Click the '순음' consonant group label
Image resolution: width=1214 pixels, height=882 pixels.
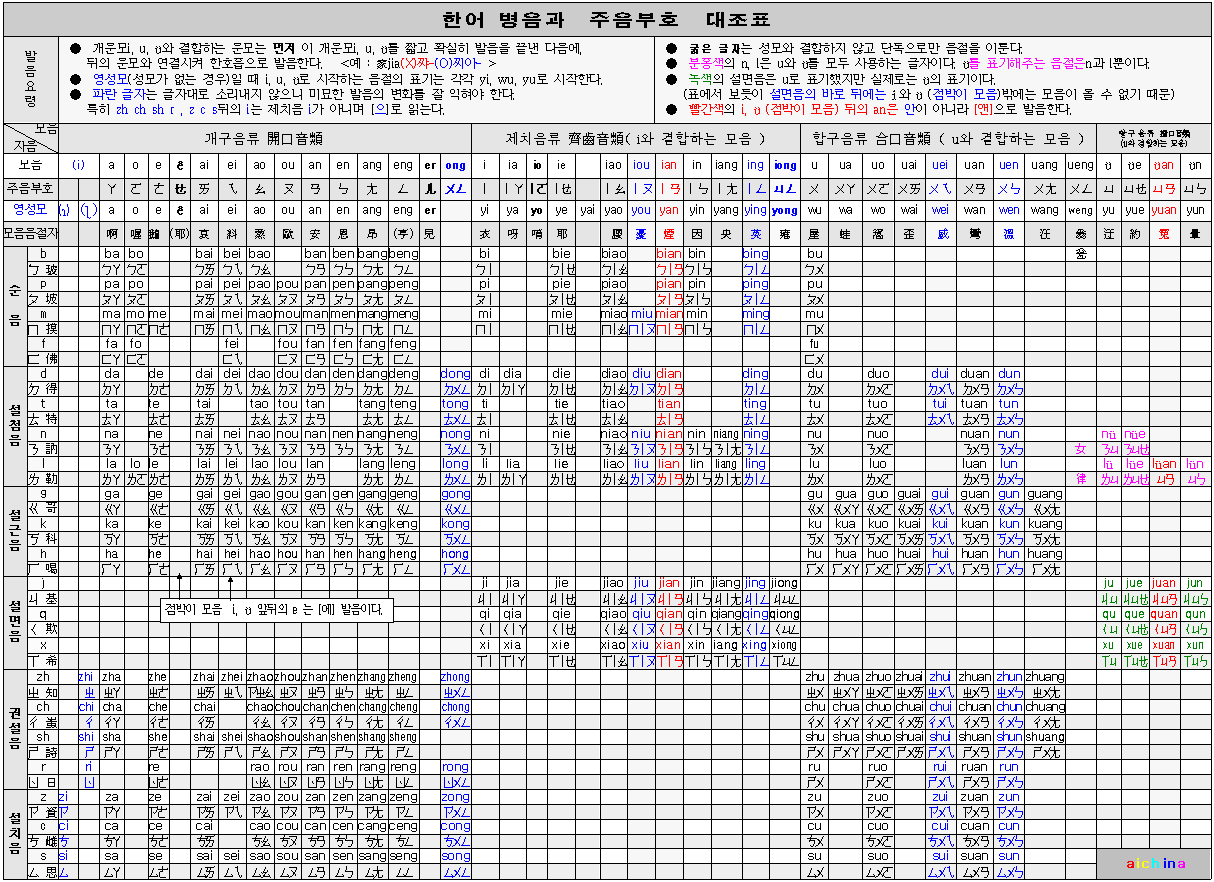tap(14, 305)
